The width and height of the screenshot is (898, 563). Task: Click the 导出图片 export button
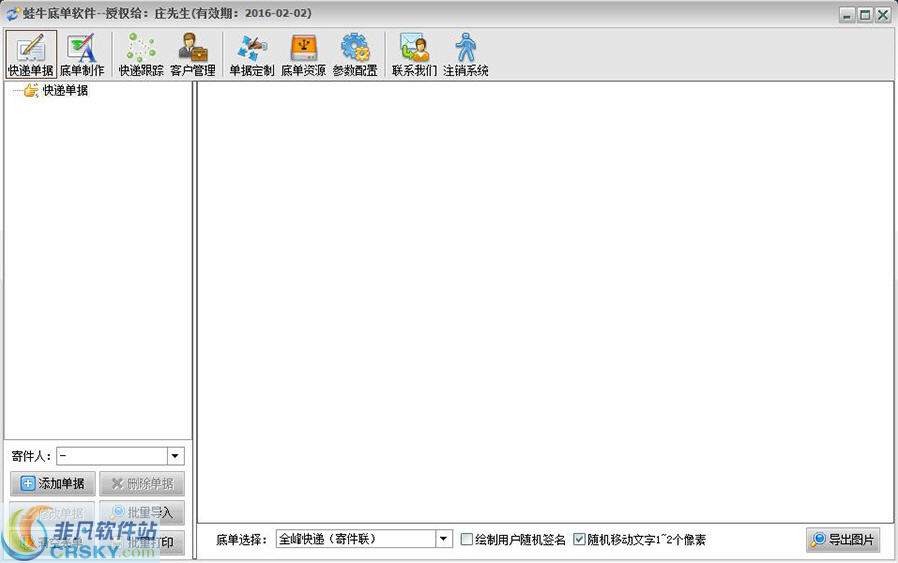843,540
